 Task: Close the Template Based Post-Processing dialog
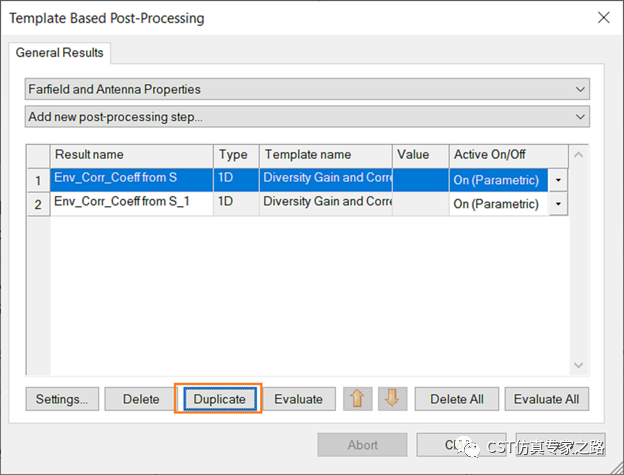click(602, 18)
